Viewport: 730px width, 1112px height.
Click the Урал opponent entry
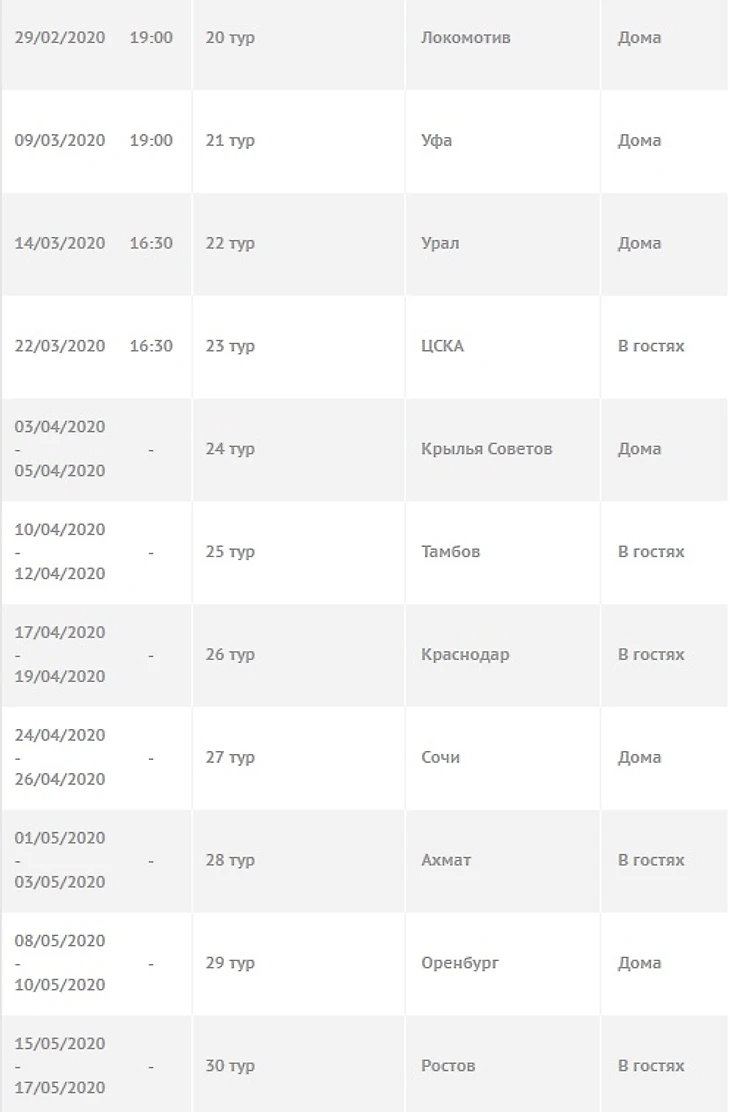tap(440, 244)
